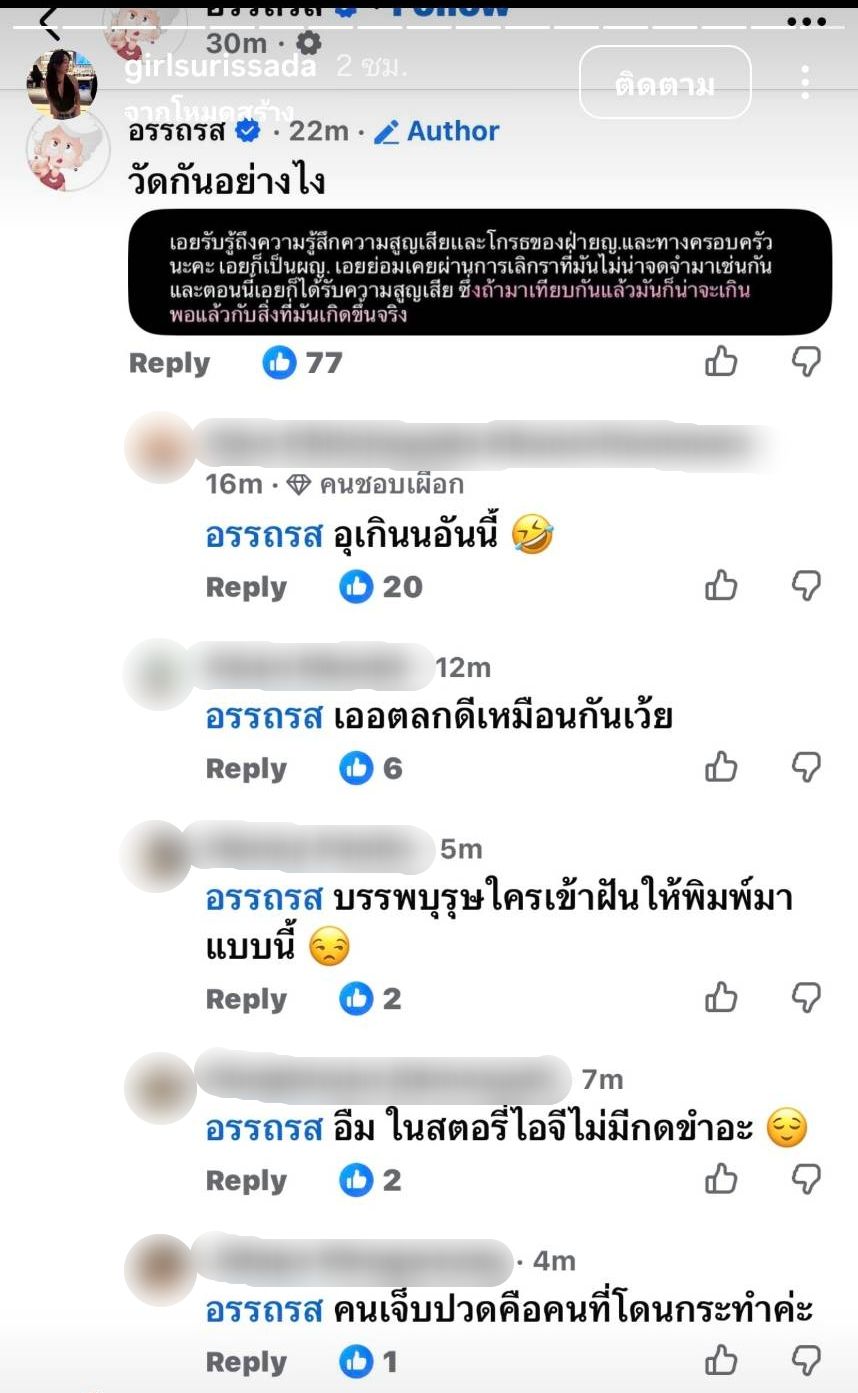This screenshot has height=1393, width=858.
Task: Dislike the comment อุเกินนอันนี้
Action: [x=806, y=586]
